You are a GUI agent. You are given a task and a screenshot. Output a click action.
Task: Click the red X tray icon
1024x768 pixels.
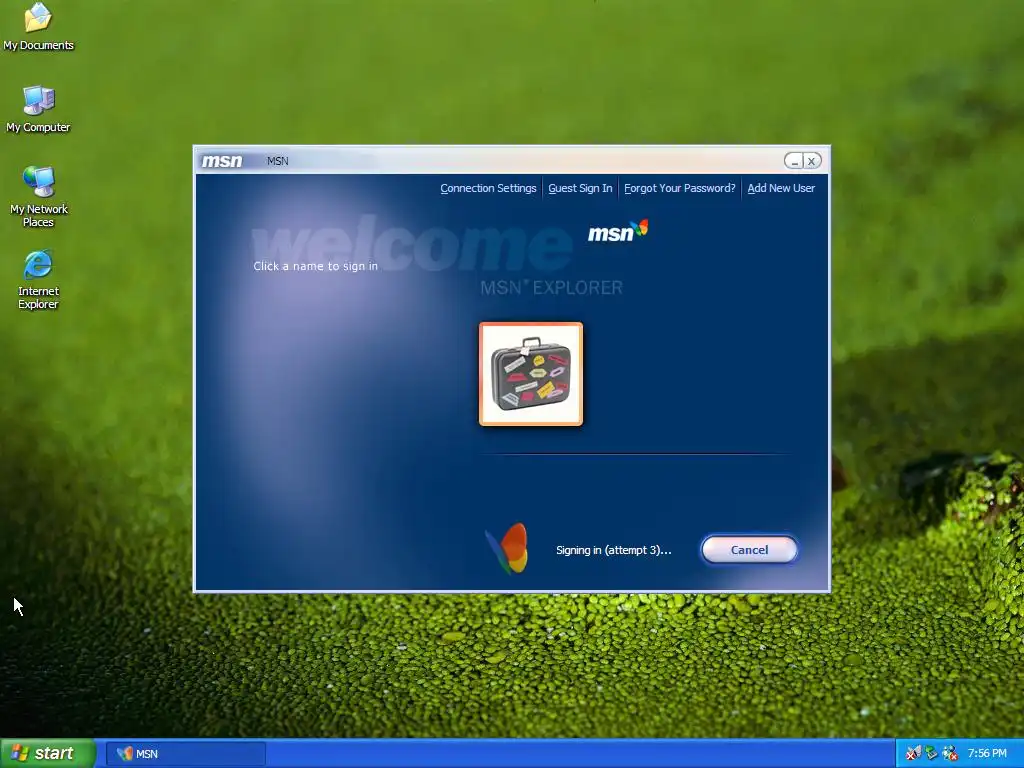coord(914,754)
